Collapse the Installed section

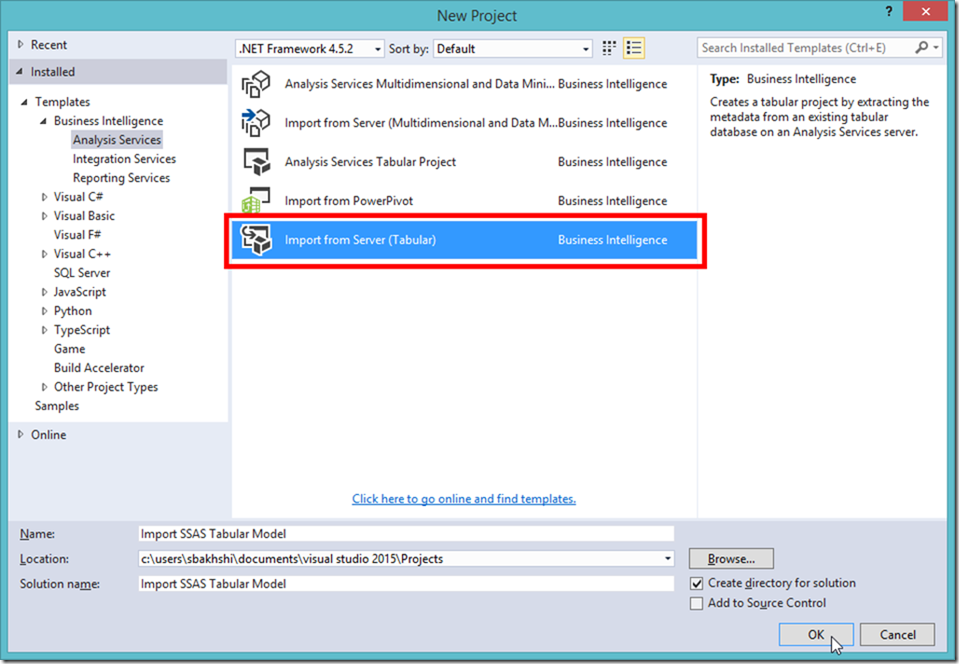click(x=20, y=72)
